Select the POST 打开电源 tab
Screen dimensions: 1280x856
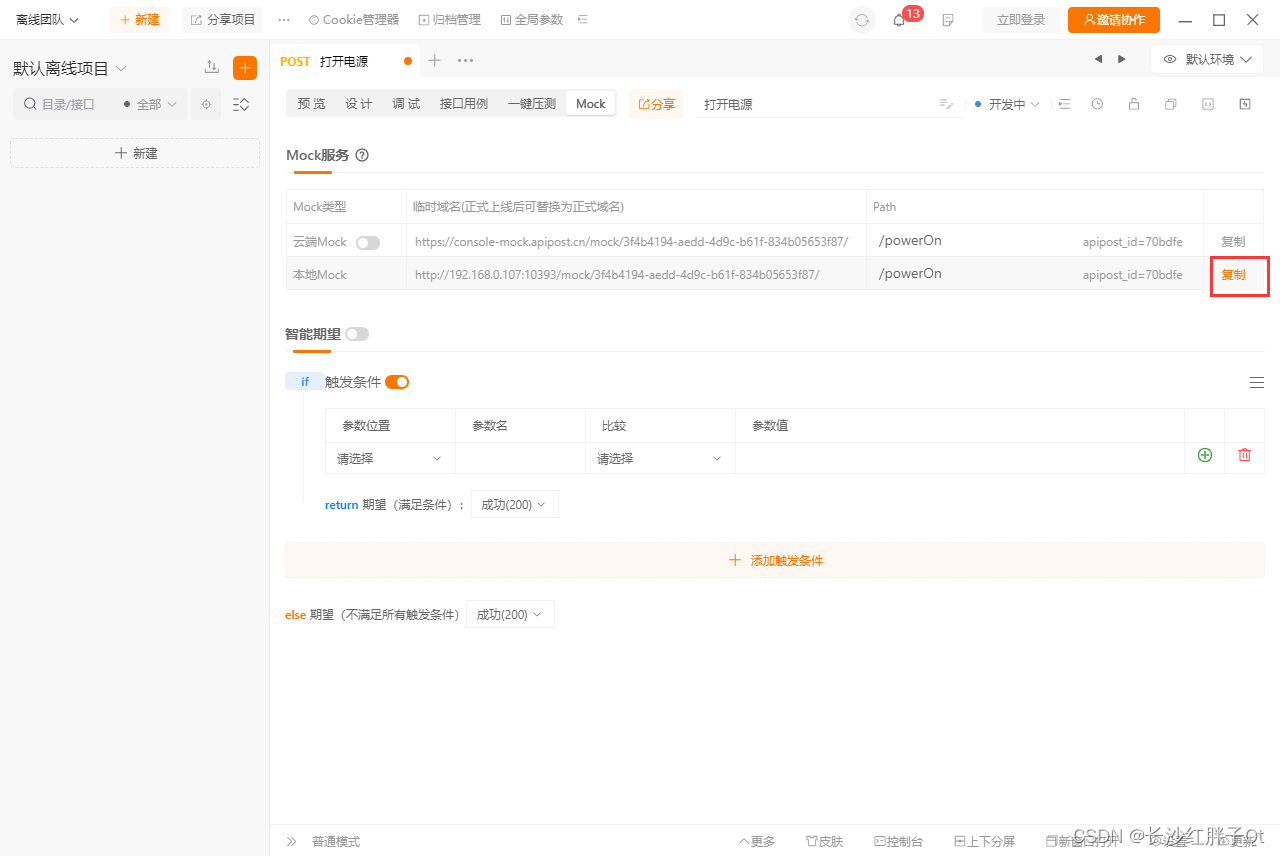[345, 61]
